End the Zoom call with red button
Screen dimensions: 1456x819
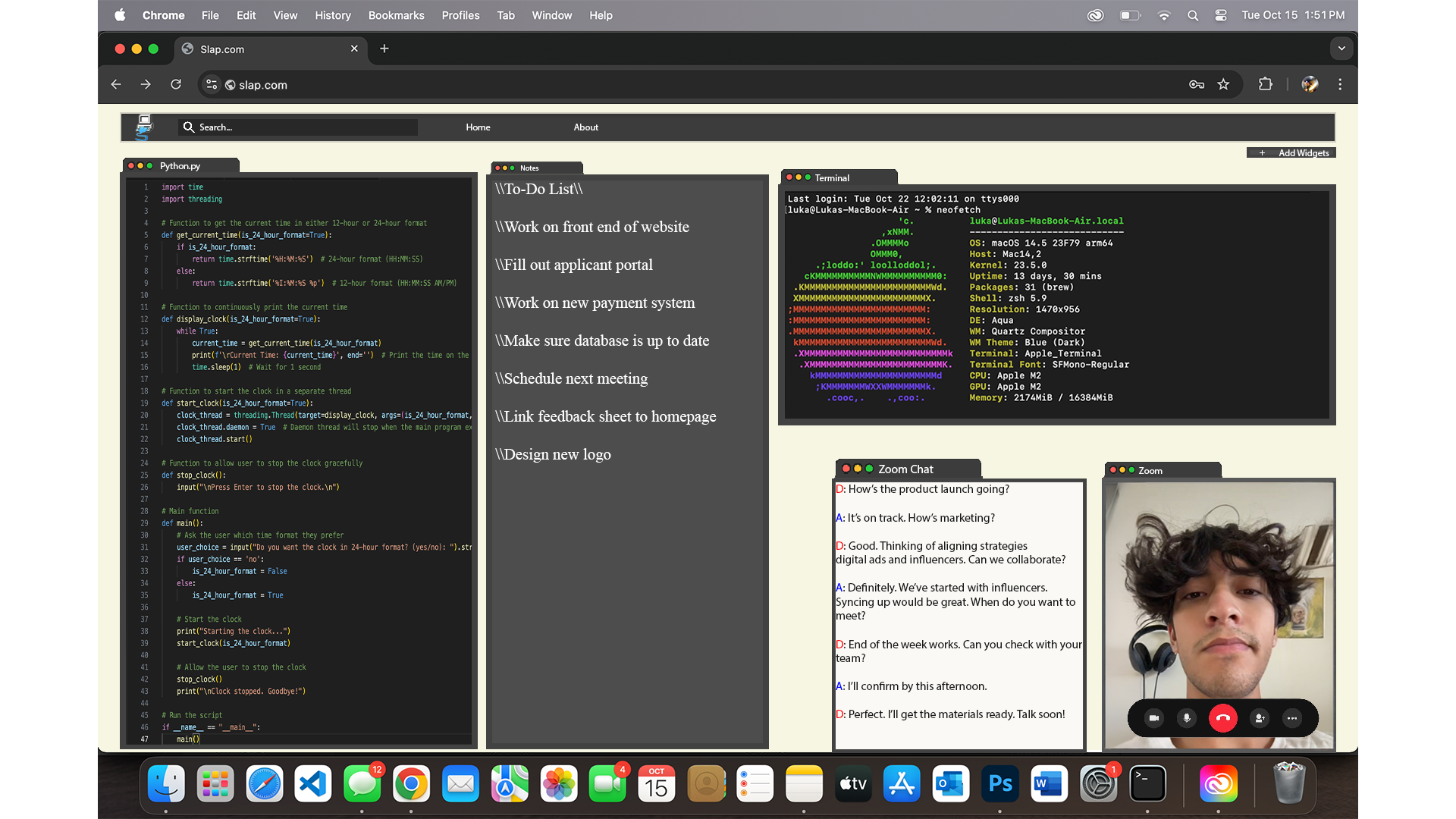pos(1222,718)
